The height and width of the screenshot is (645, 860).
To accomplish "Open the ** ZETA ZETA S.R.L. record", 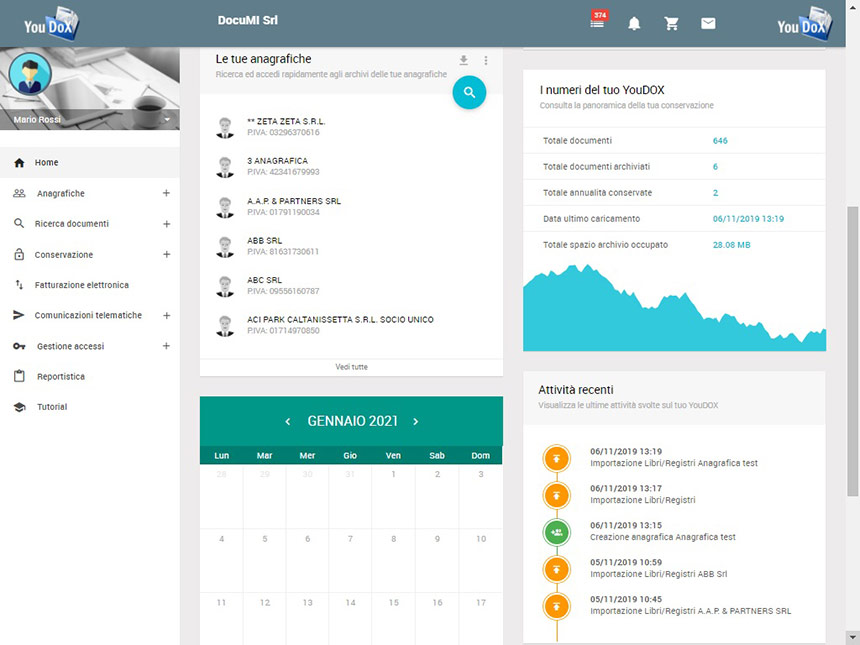I will (351, 127).
